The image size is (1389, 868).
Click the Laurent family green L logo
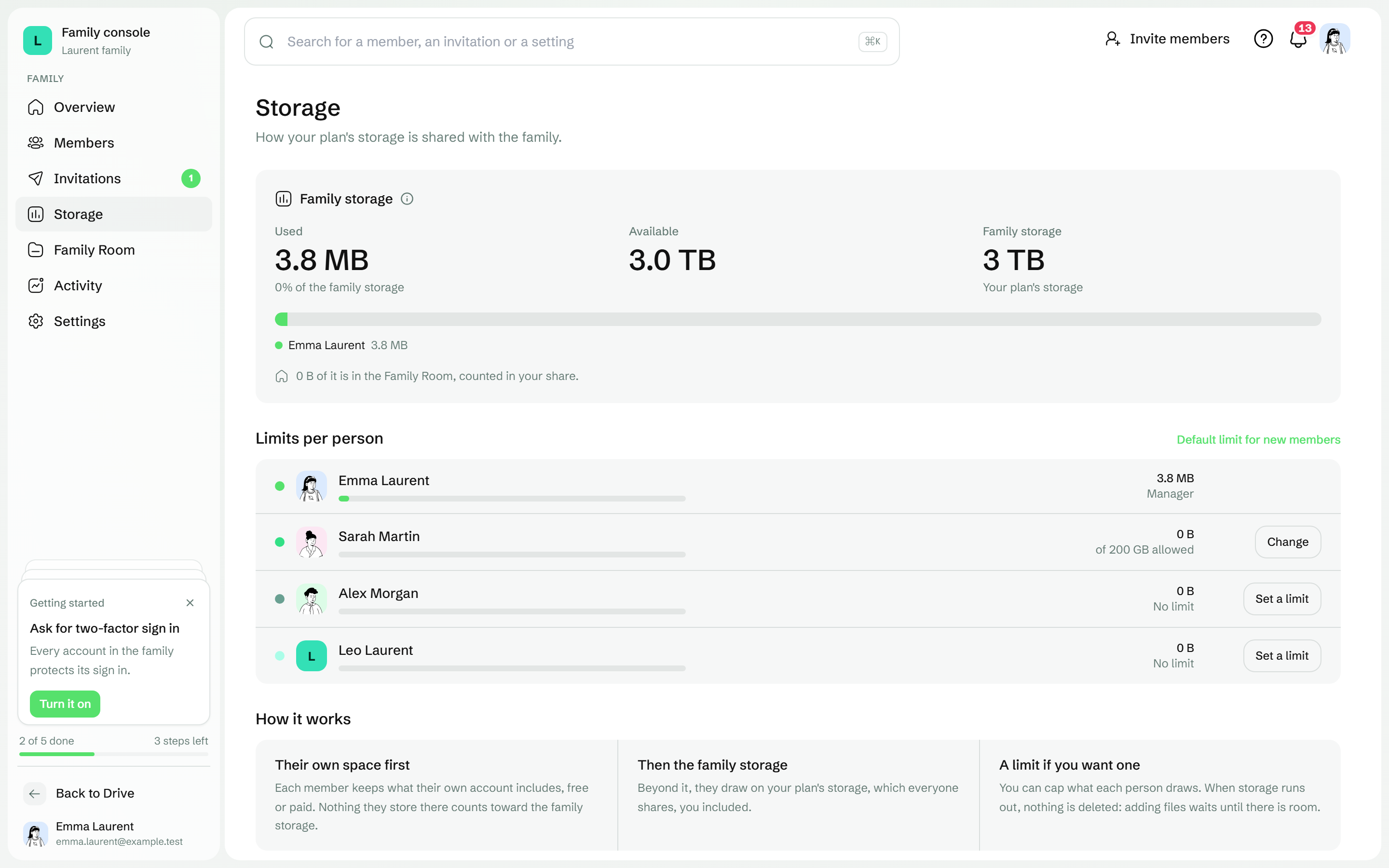37,41
